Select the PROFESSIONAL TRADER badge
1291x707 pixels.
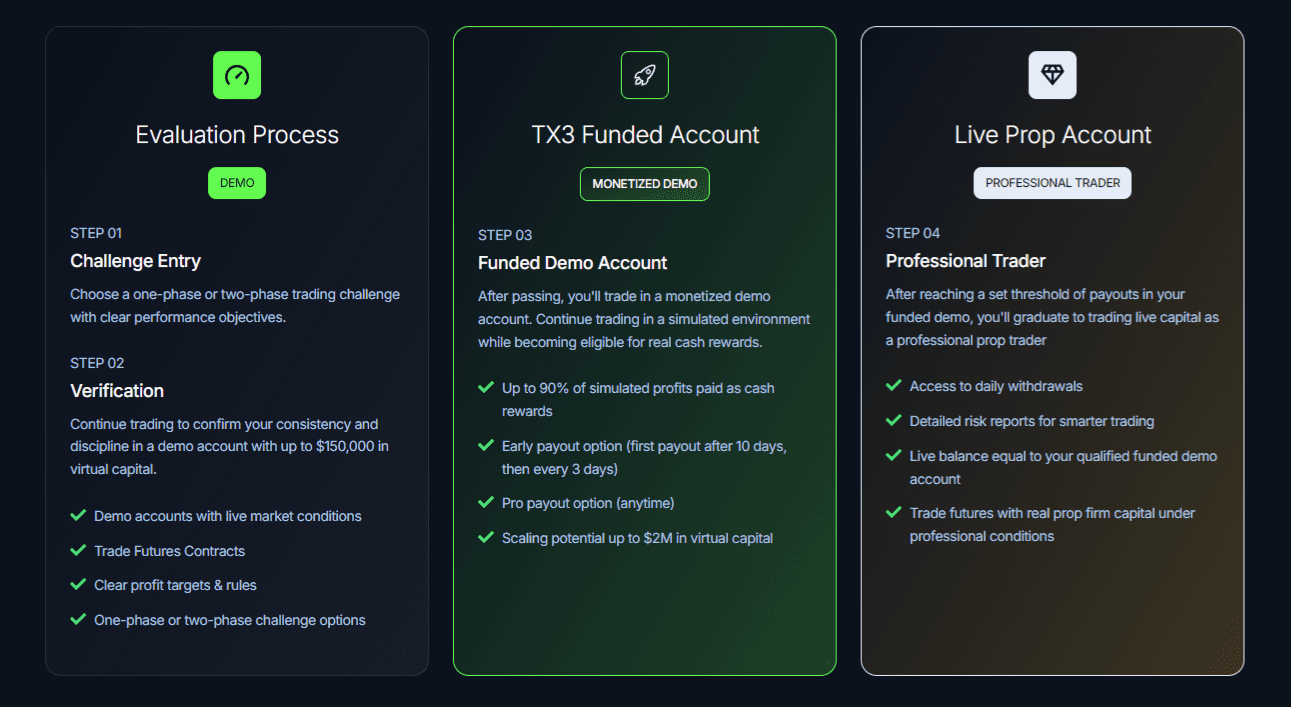tap(1052, 183)
